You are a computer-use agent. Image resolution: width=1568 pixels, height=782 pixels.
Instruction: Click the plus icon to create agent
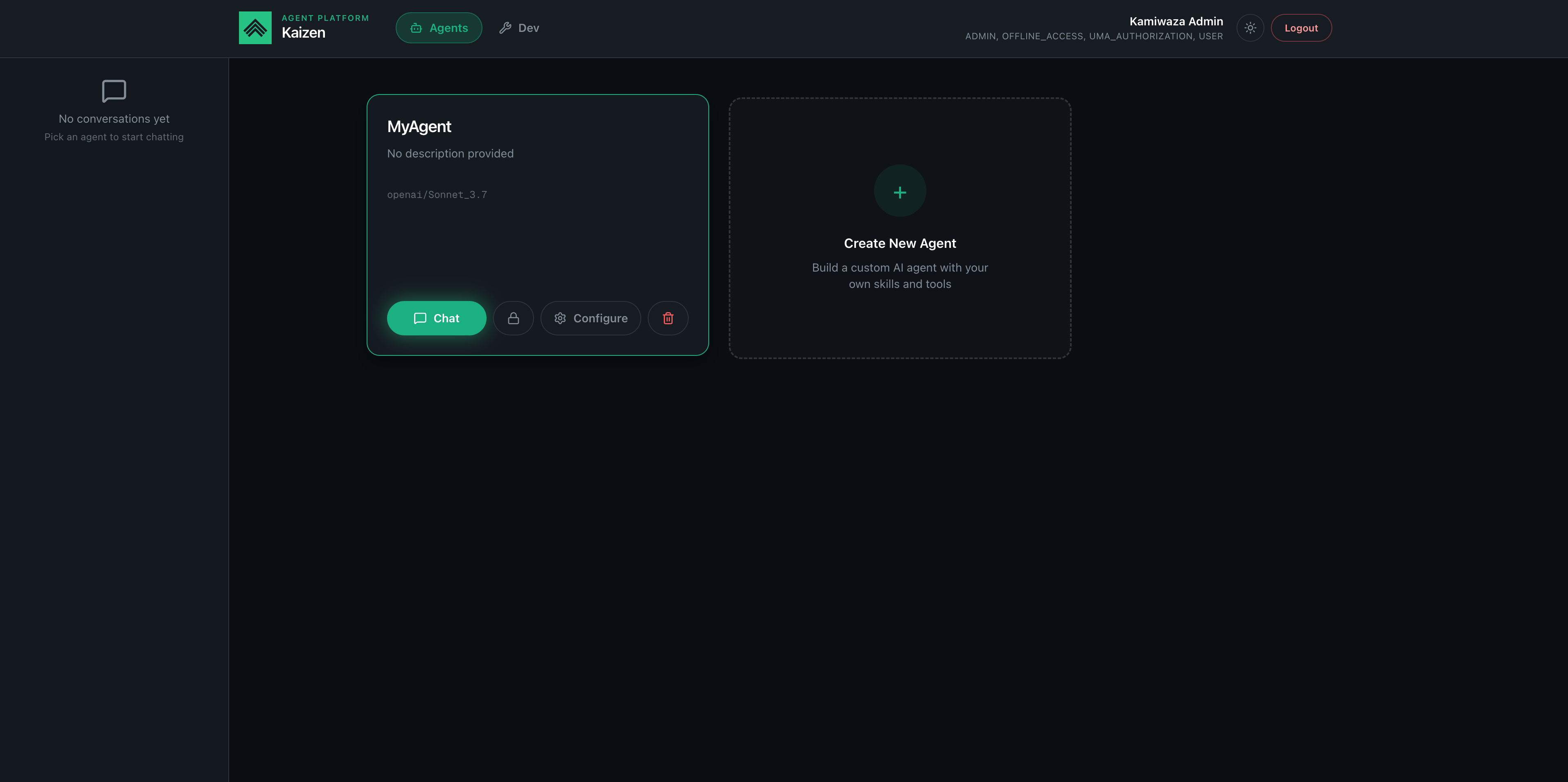click(x=900, y=191)
